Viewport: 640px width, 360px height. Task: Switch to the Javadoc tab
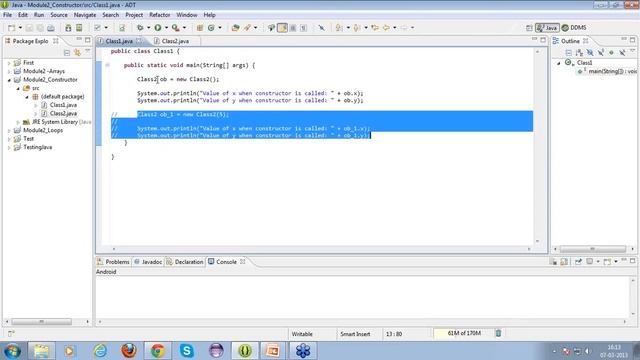coord(148,262)
